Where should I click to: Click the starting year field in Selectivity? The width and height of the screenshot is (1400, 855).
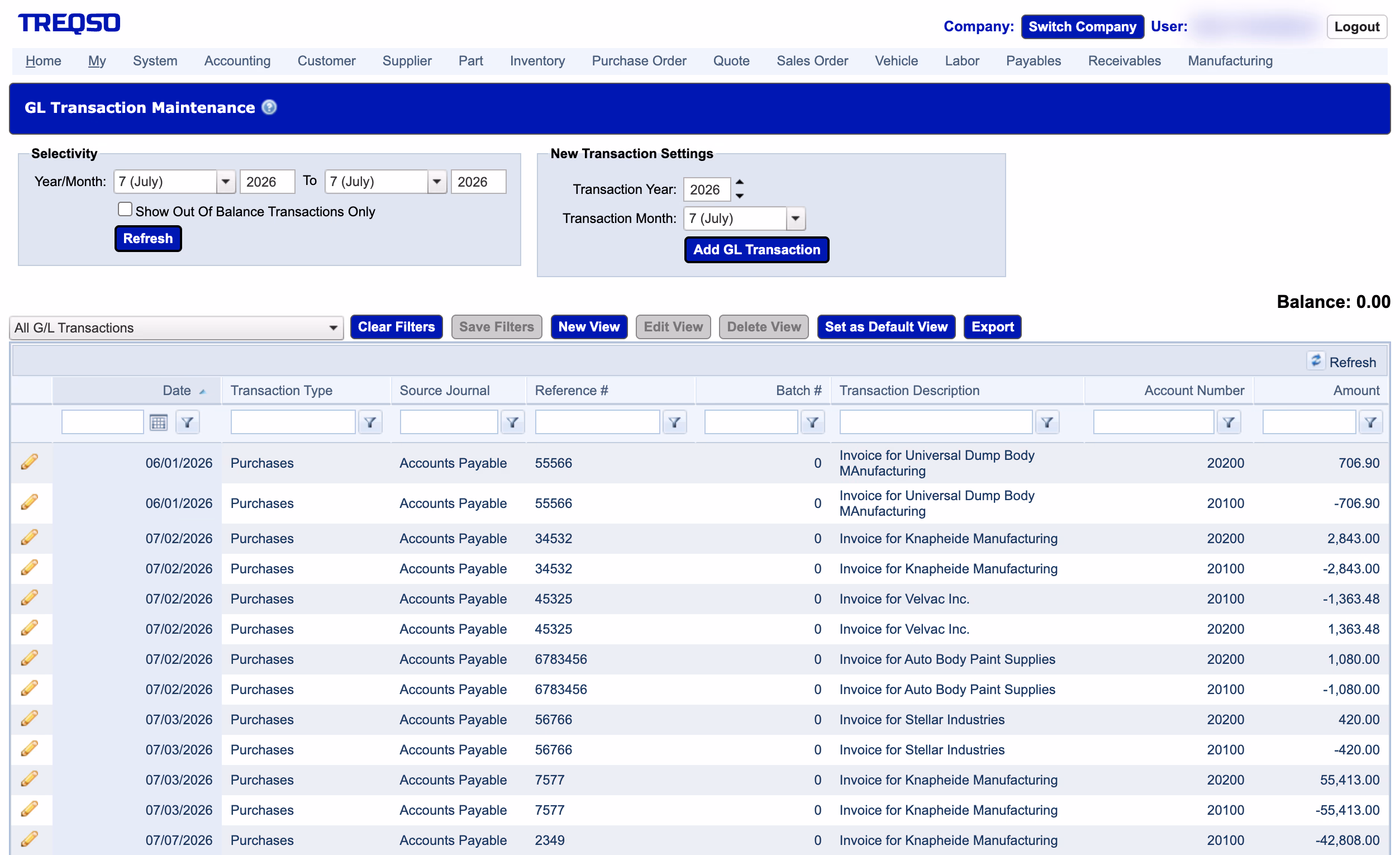pyautogui.click(x=268, y=182)
